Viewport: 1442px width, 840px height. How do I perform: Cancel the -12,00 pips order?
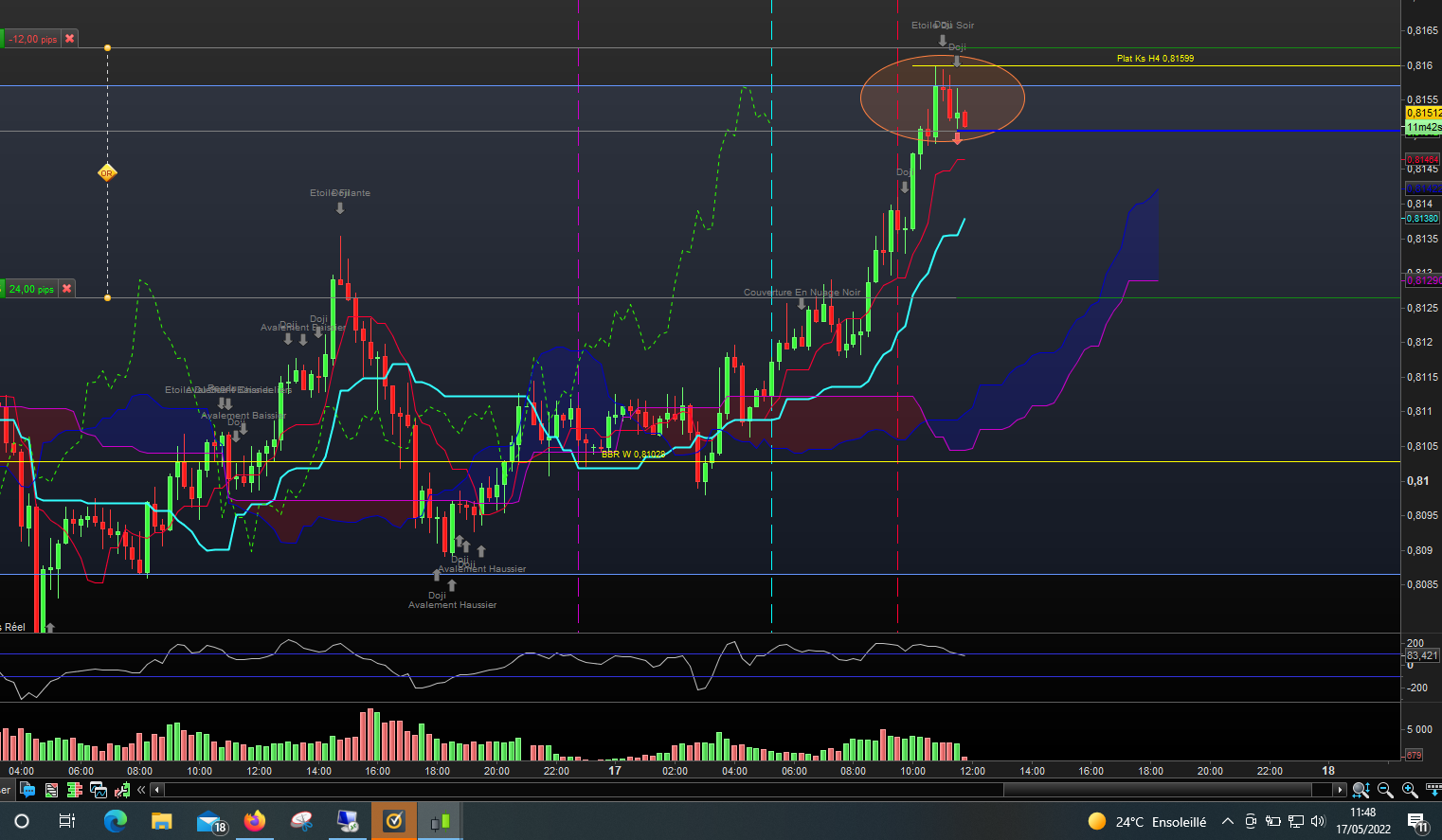point(69,39)
